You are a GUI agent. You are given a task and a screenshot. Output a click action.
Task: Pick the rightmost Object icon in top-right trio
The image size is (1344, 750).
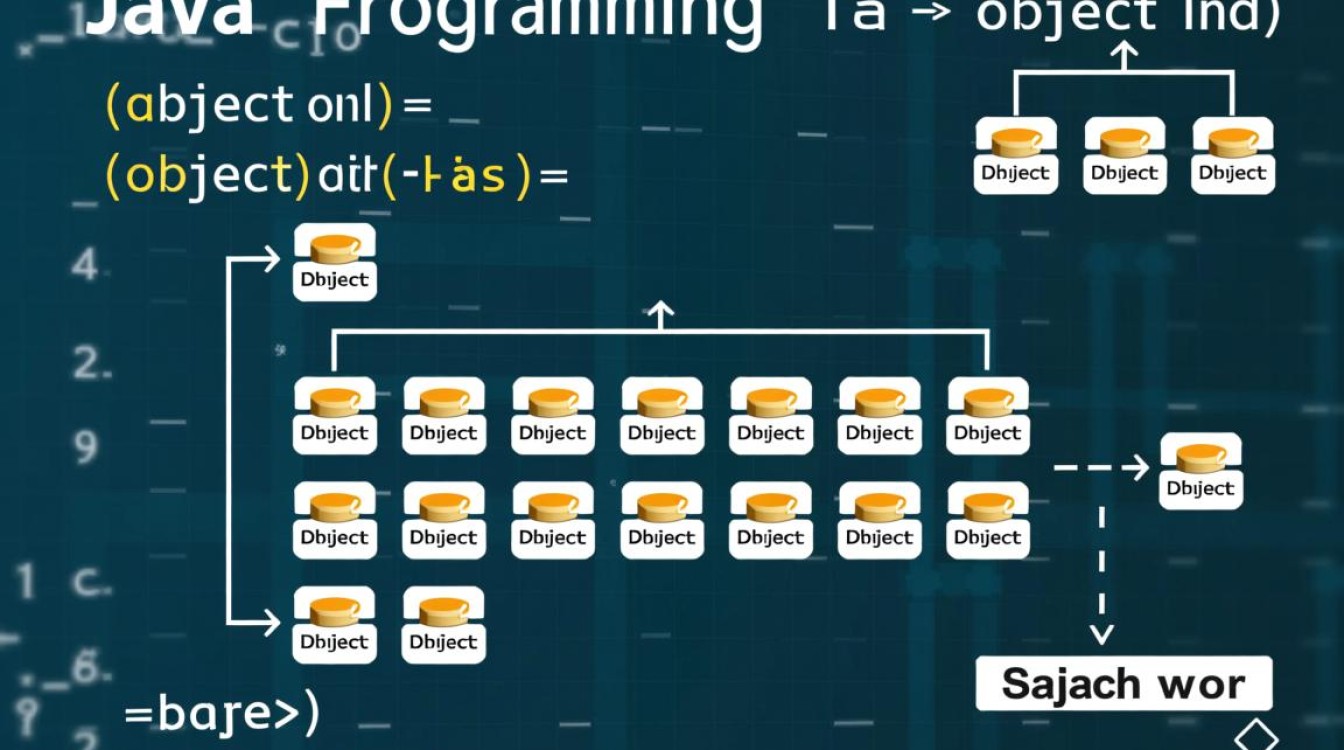(1233, 155)
